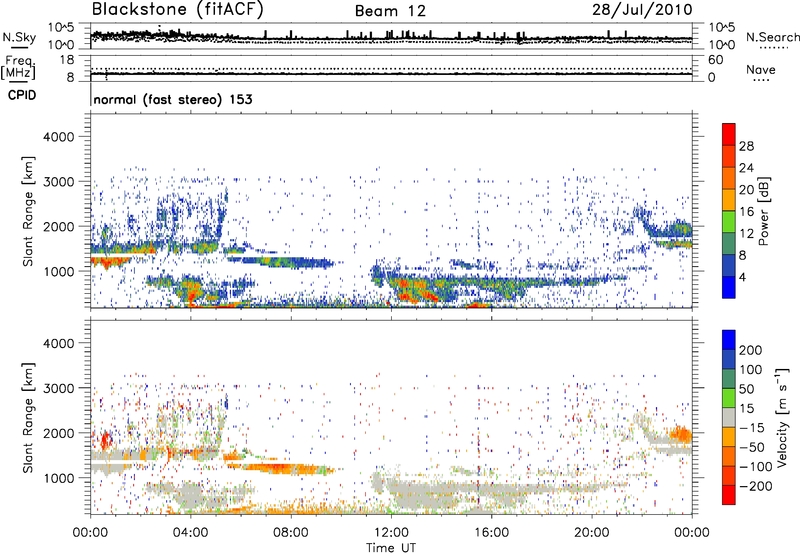Viewport: 800px width, 554px height.
Task: Click the Blackstone (fitACF) plot title
Action: (x=177, y=9)
